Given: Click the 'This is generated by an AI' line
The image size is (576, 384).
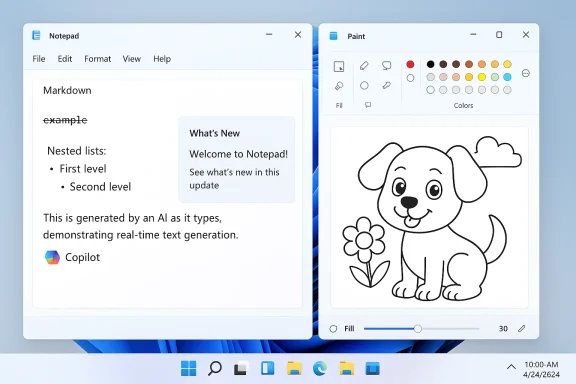Looking at the screenshot, I should tap(133, 218).
